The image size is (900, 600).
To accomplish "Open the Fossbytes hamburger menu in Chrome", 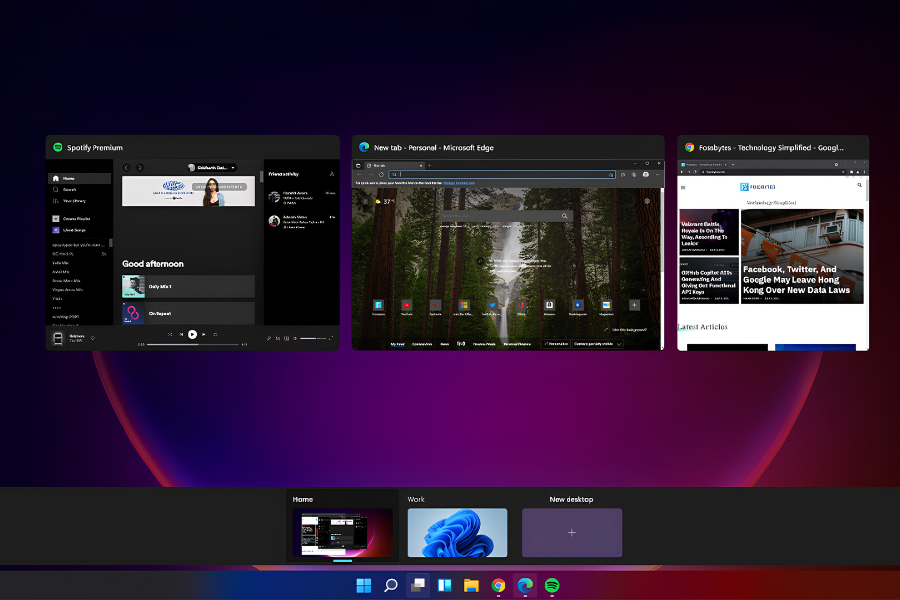I will pyautogui.click(x=683, y=187).
